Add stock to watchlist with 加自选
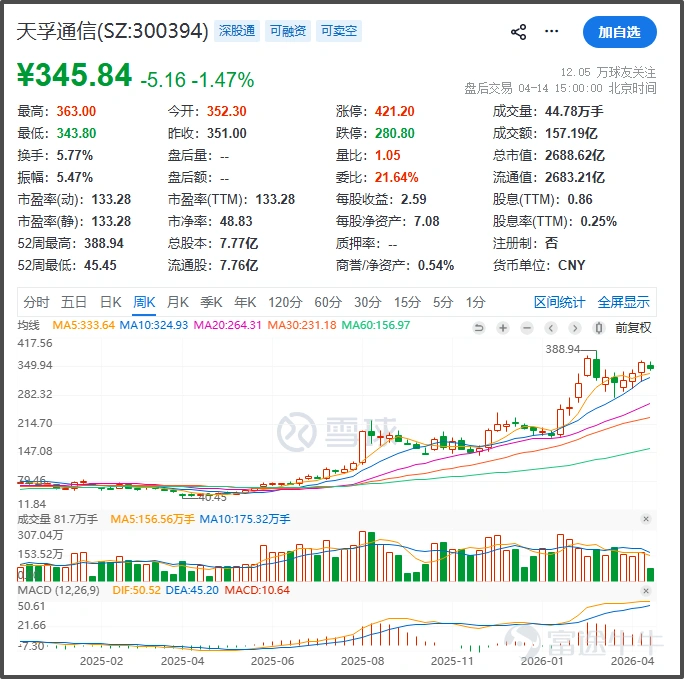Screen dimensions: 684x679 [619, 32]
